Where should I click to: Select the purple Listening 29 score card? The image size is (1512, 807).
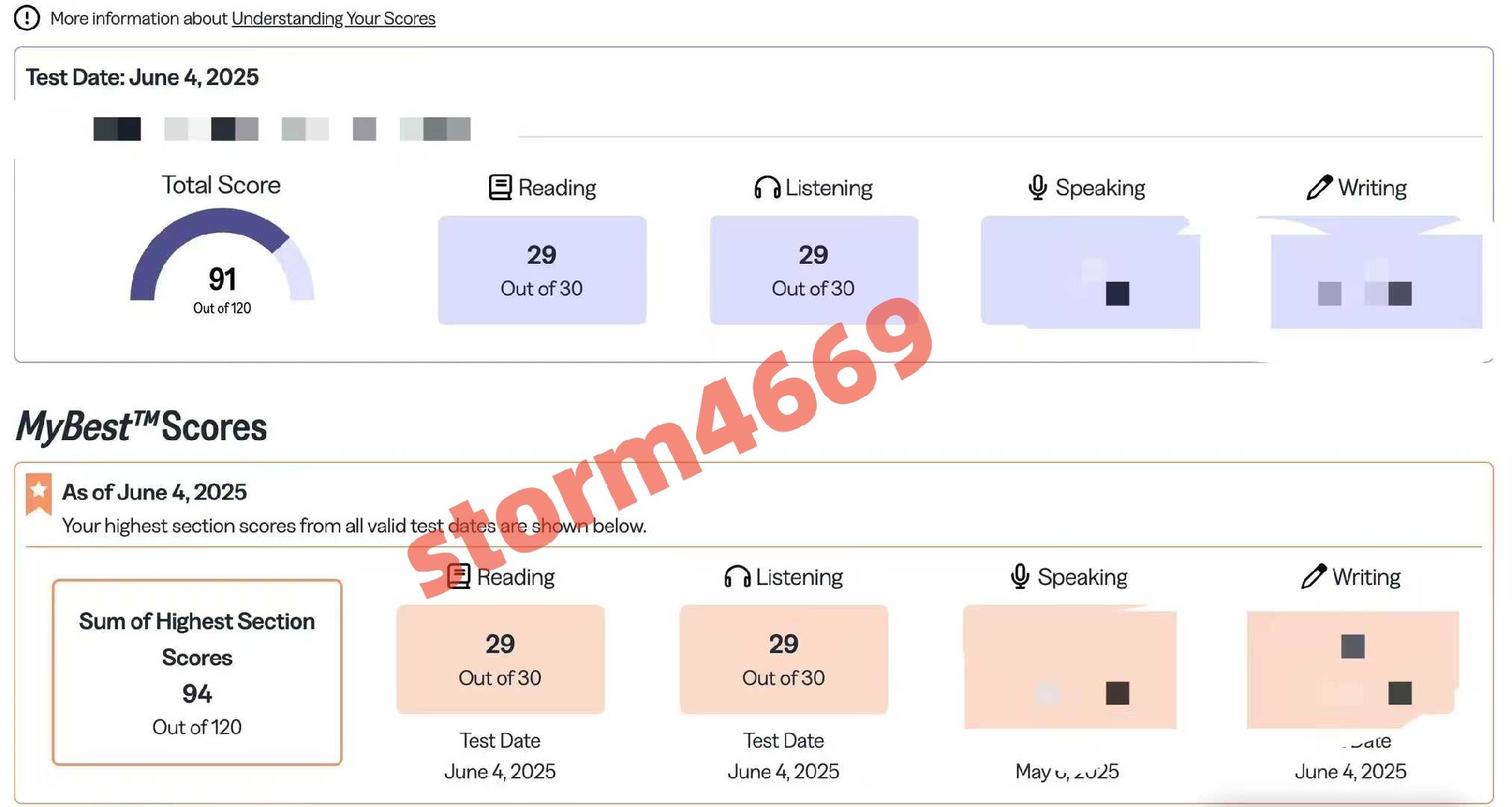813,270
